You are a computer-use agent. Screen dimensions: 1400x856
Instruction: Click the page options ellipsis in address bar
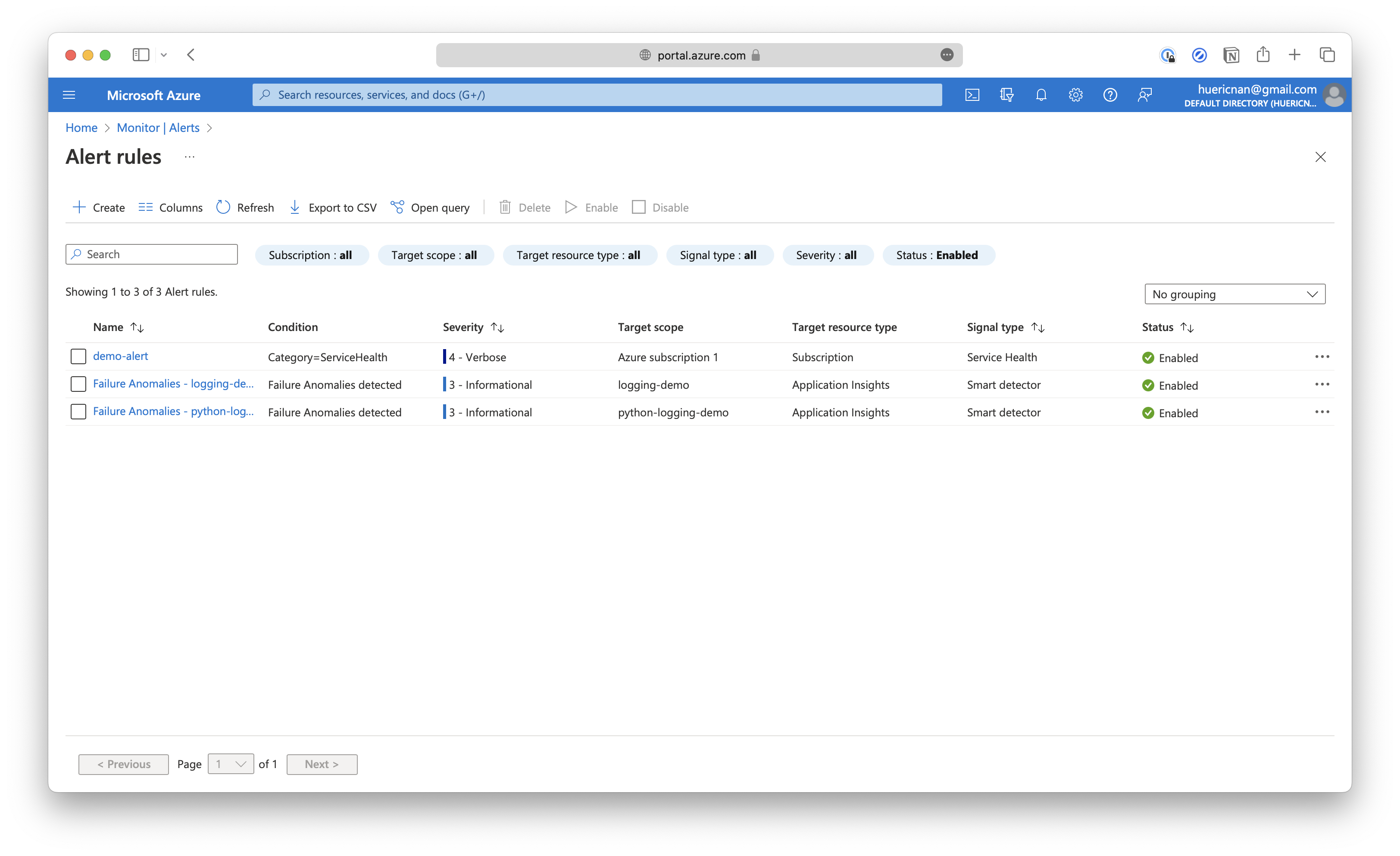click(x=947, y=55)
